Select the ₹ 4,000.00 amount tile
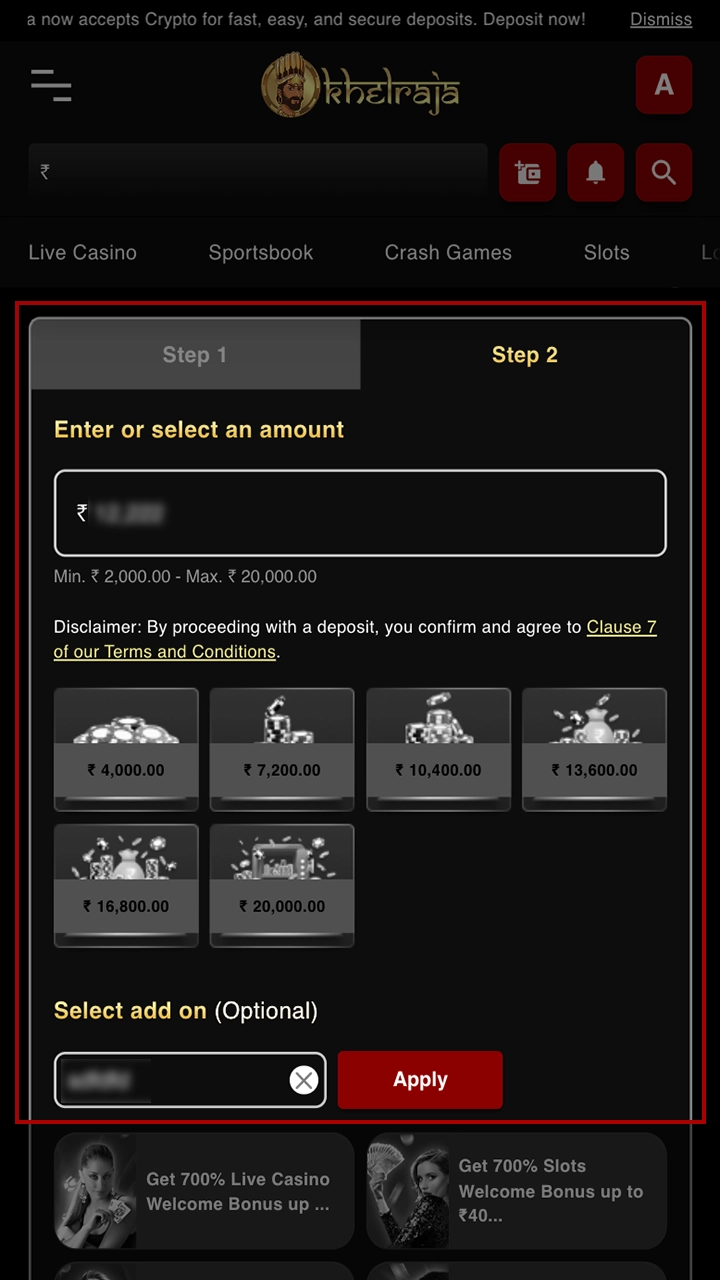Screen dimensions: 720x1280 pyautogui.click(x=126, y=749)
